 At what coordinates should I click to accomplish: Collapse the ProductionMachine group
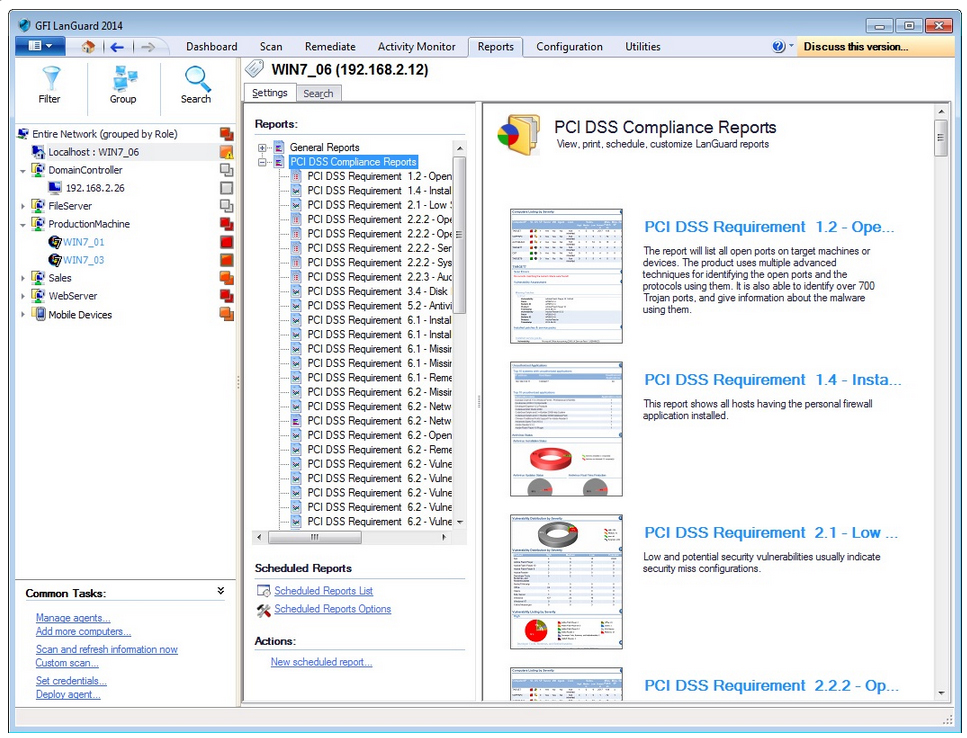pos(23,225)
